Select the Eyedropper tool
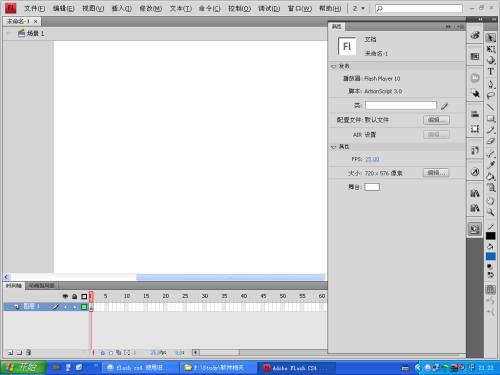 (491, 165)
